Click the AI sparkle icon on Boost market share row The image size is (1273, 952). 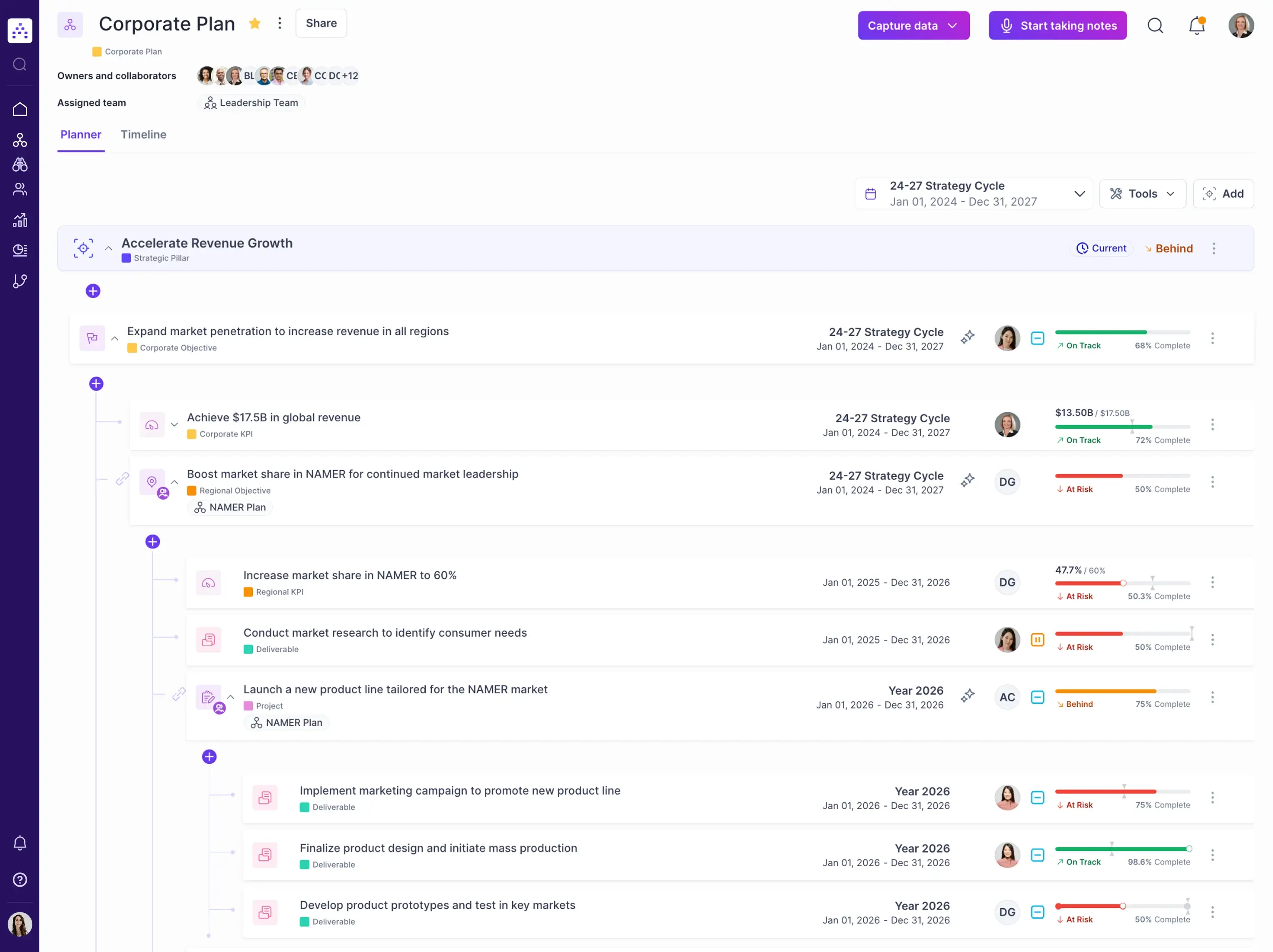point(967,481)
